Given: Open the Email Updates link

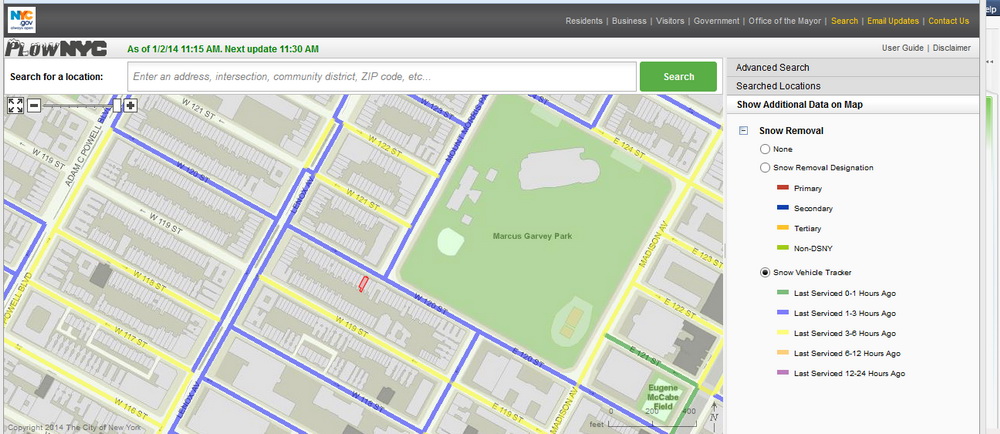Looking at the screenshot, I should coord(893,21).
